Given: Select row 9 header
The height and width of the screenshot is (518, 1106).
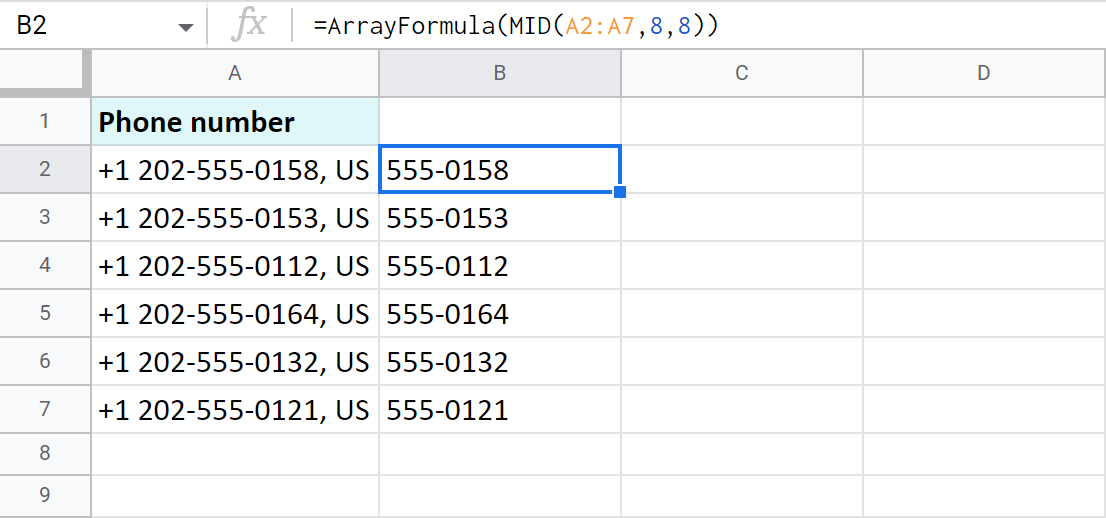Looking at the screenshot, I should tap(45, 495).
